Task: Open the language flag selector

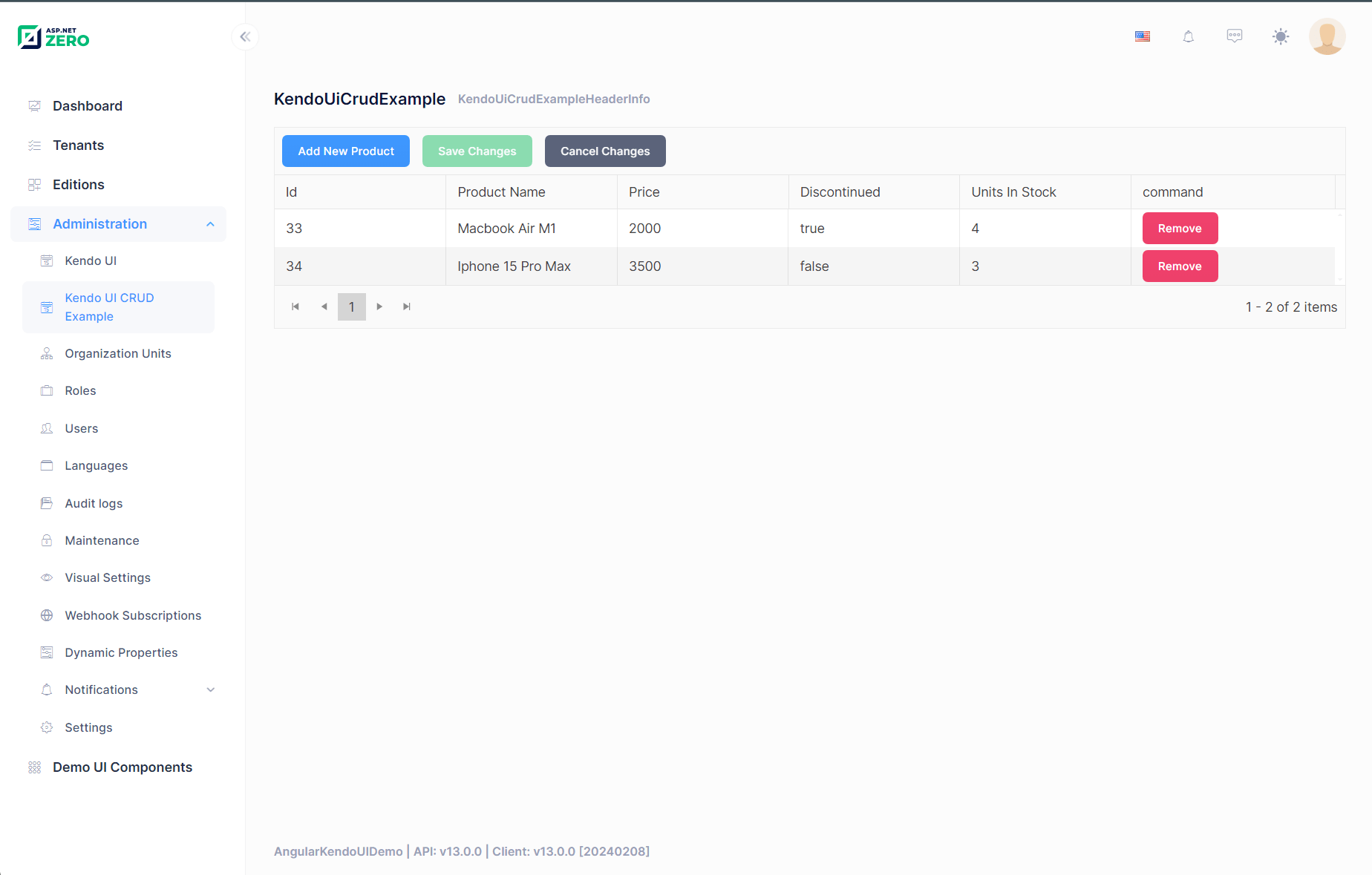Action: 1142,36
